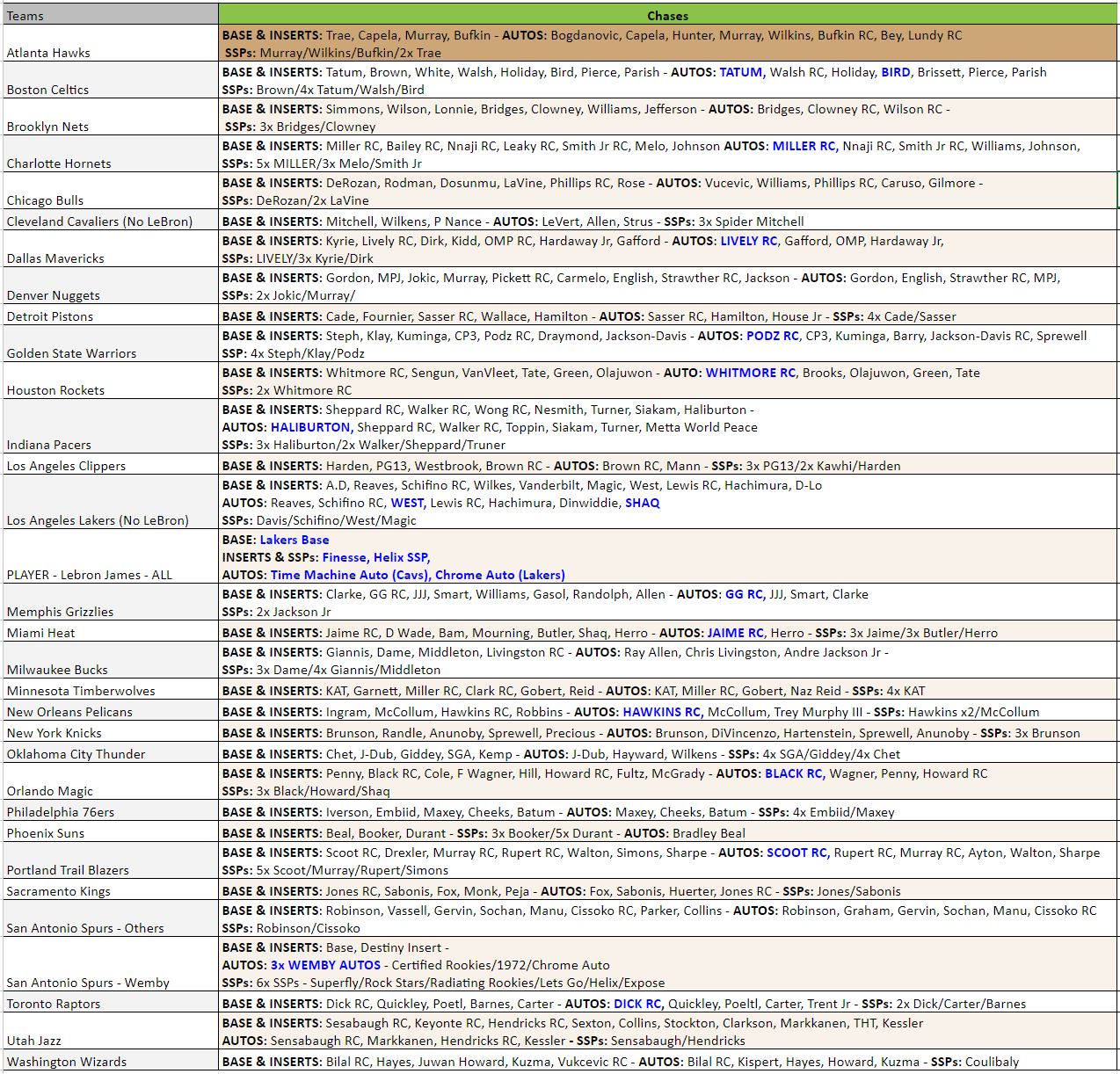
Task: Click San Antonio Spurs - Wemby cell
Action: 111,965
